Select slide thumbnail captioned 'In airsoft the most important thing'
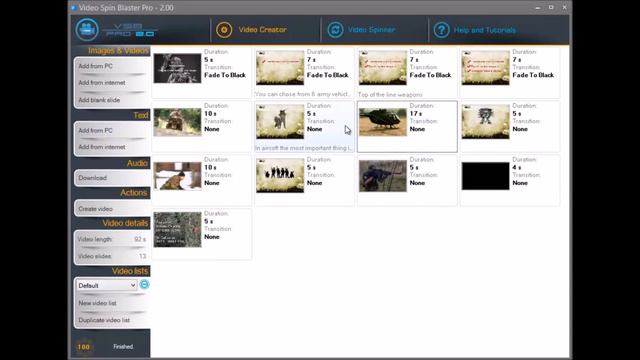Screen dimensions: 640x360 point(280,122)
